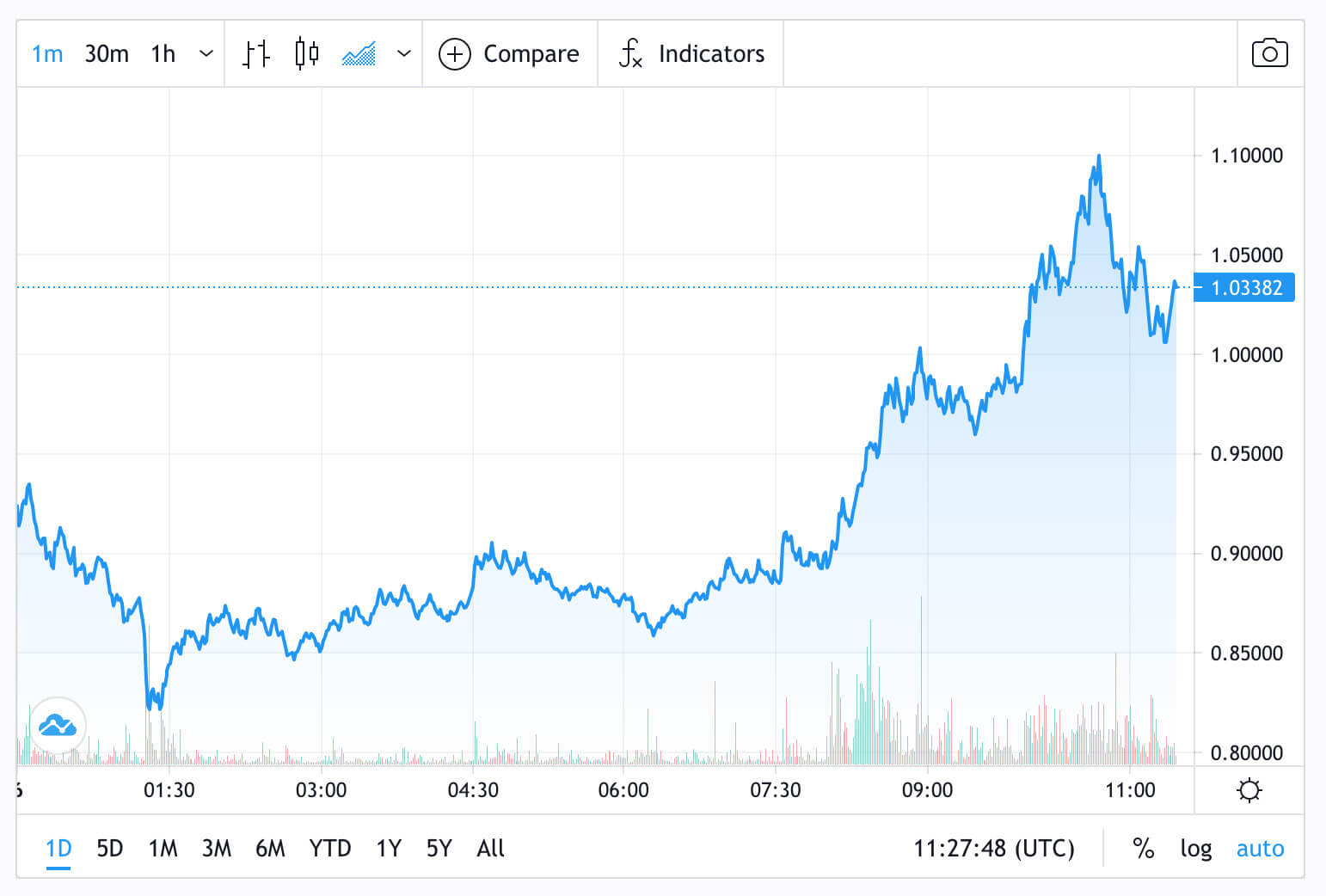Toggle auto price scale mode
The height and width of the screenshot is (896, 1326).
click(1260, 848)
